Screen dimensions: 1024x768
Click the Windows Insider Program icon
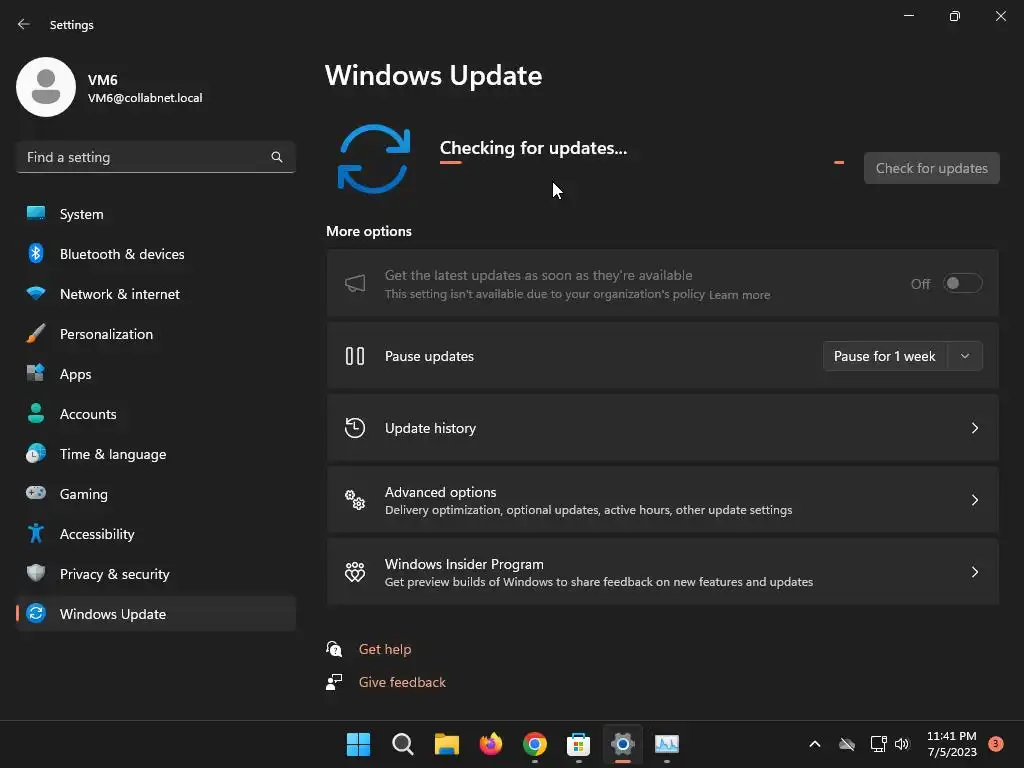355,572
